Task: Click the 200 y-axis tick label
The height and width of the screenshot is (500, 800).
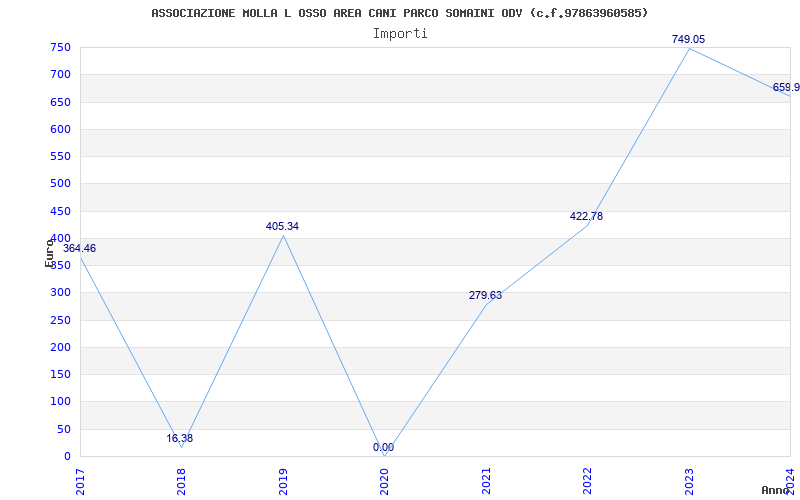Action: [x=60, y=347]
